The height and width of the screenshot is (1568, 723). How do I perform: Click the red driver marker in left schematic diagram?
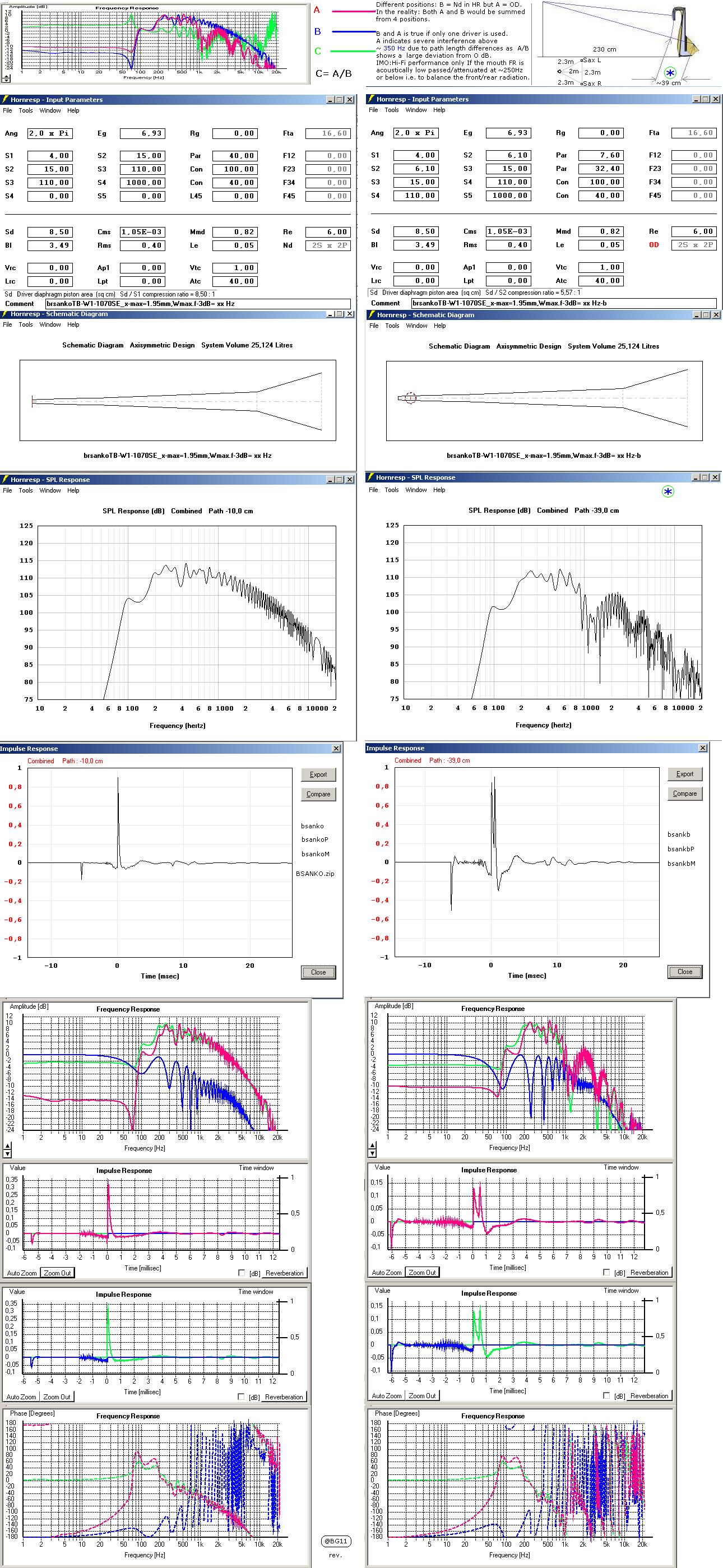(31, 401)
